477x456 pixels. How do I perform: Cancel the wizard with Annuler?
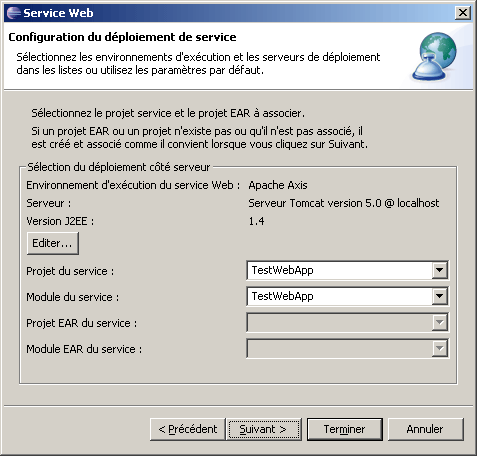pos(425,429)
